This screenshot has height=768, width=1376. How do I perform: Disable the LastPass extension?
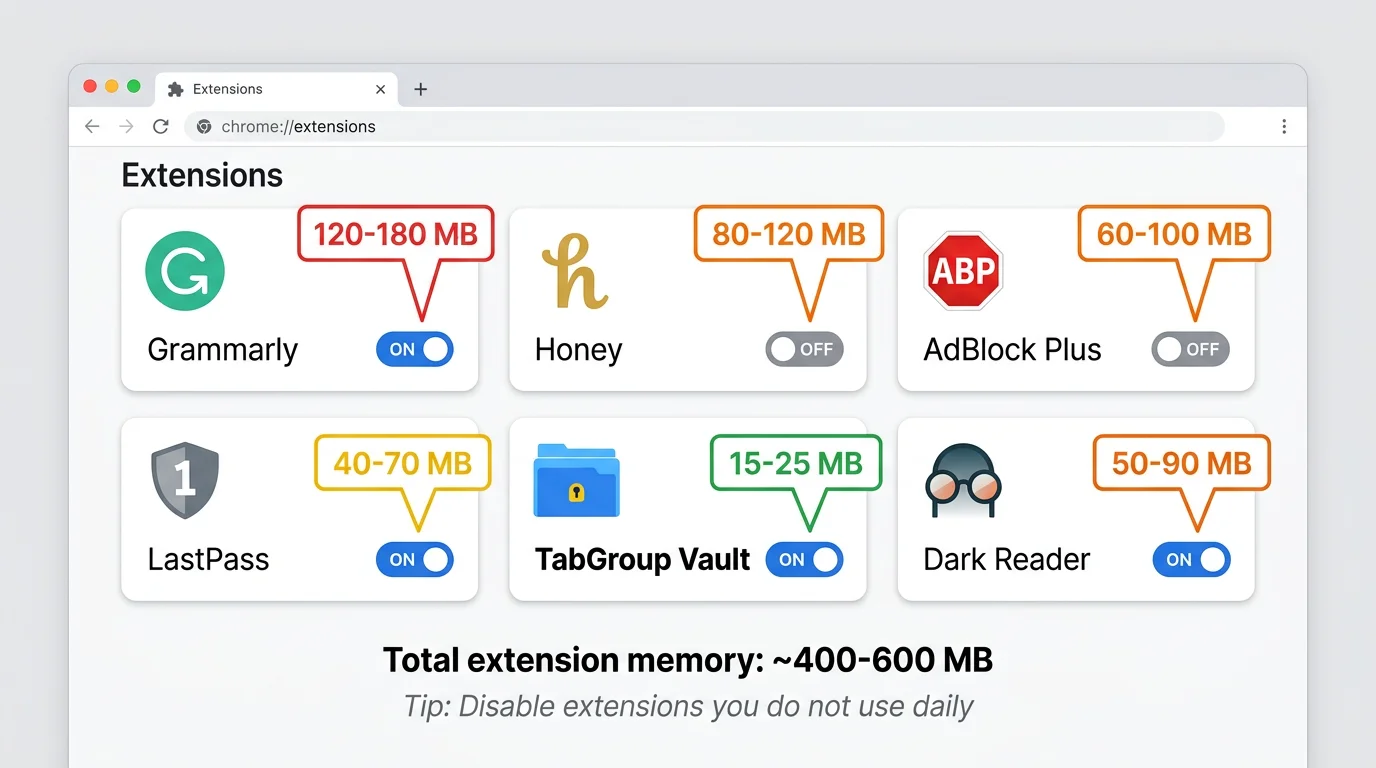(x=414, y=559)
